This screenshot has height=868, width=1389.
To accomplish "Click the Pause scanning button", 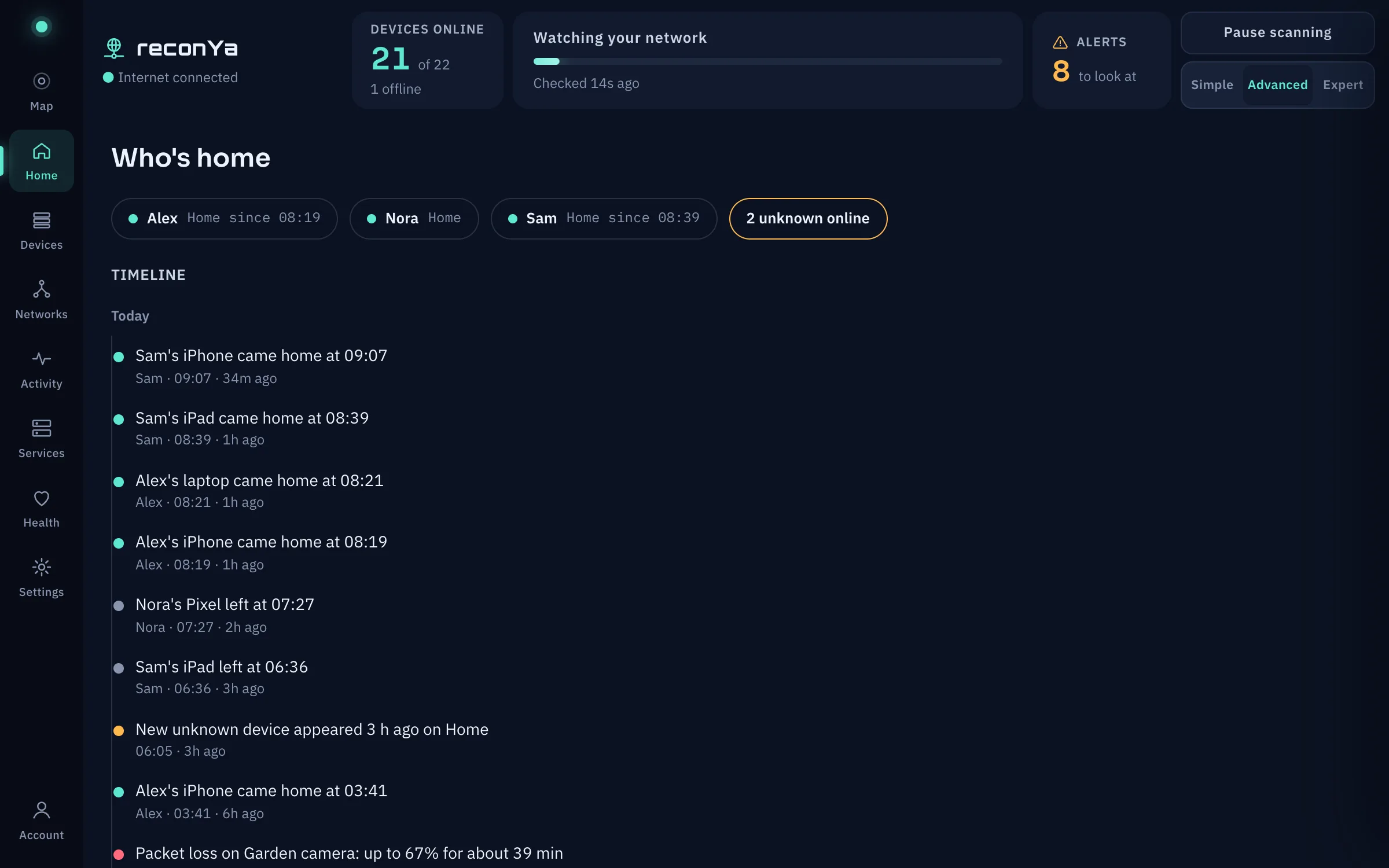I will [x=1277, y=33].
